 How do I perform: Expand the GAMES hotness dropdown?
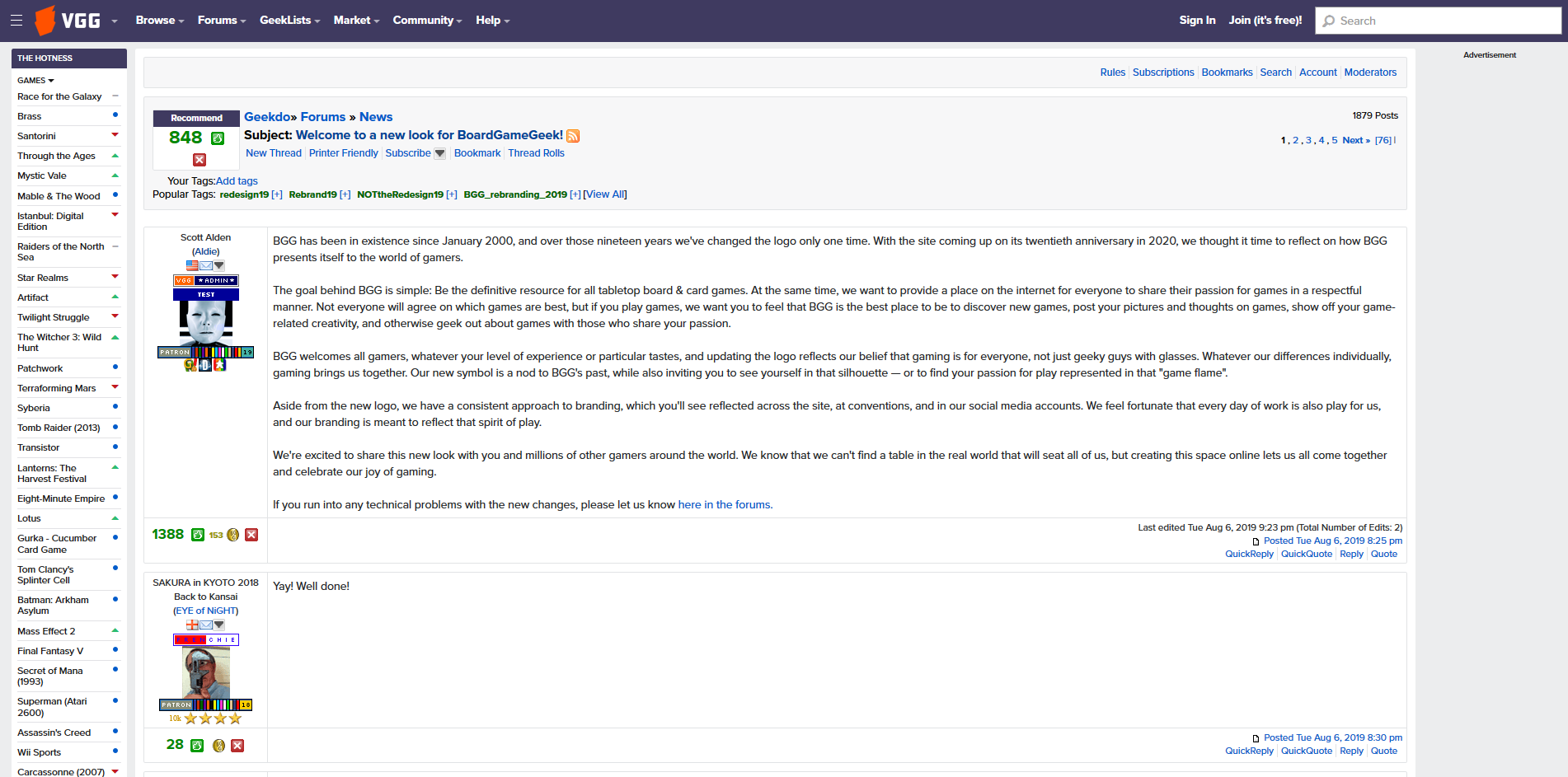[x=35, y=80]
